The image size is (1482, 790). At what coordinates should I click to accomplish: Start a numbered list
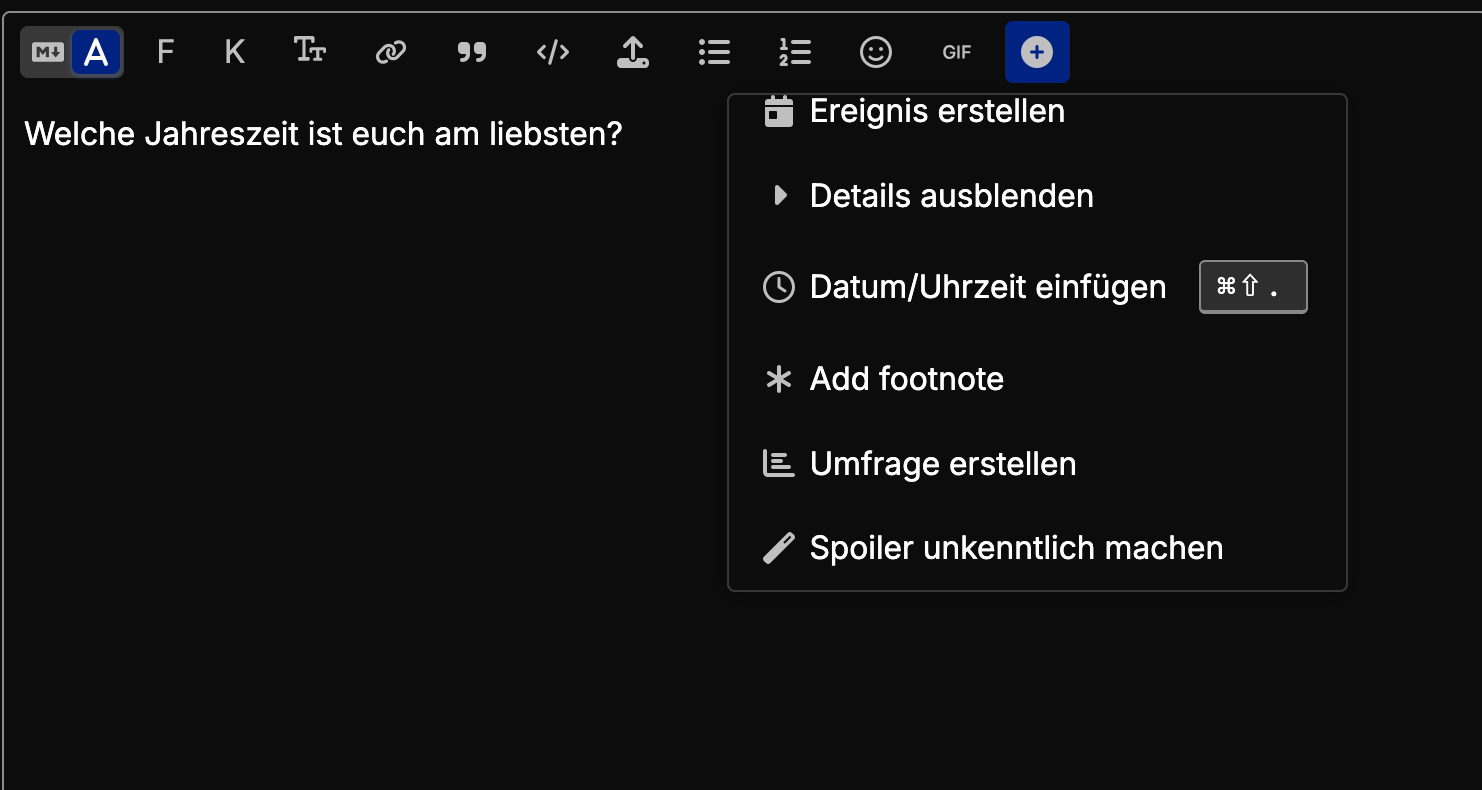point(795,52)
